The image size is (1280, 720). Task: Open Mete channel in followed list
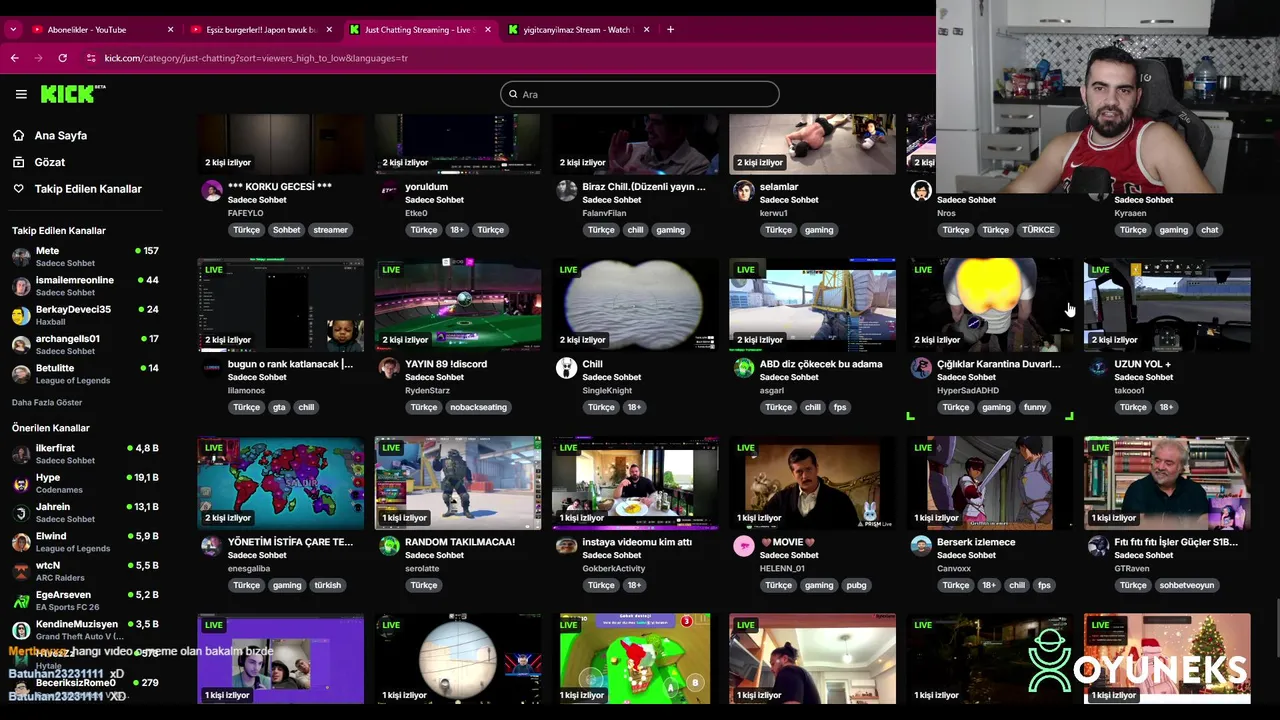point(85,257)
